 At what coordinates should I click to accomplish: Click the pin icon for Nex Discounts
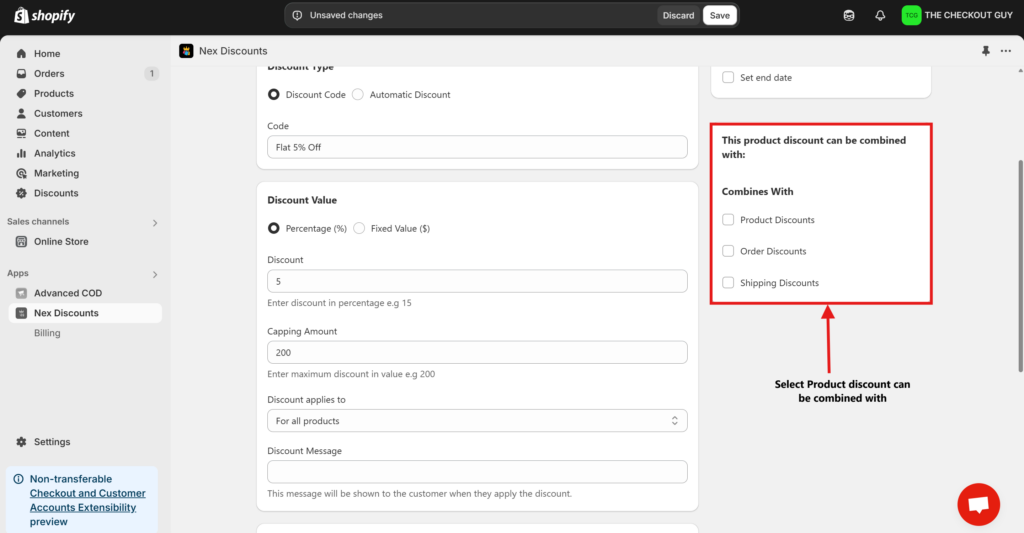(x=986, y=51)
